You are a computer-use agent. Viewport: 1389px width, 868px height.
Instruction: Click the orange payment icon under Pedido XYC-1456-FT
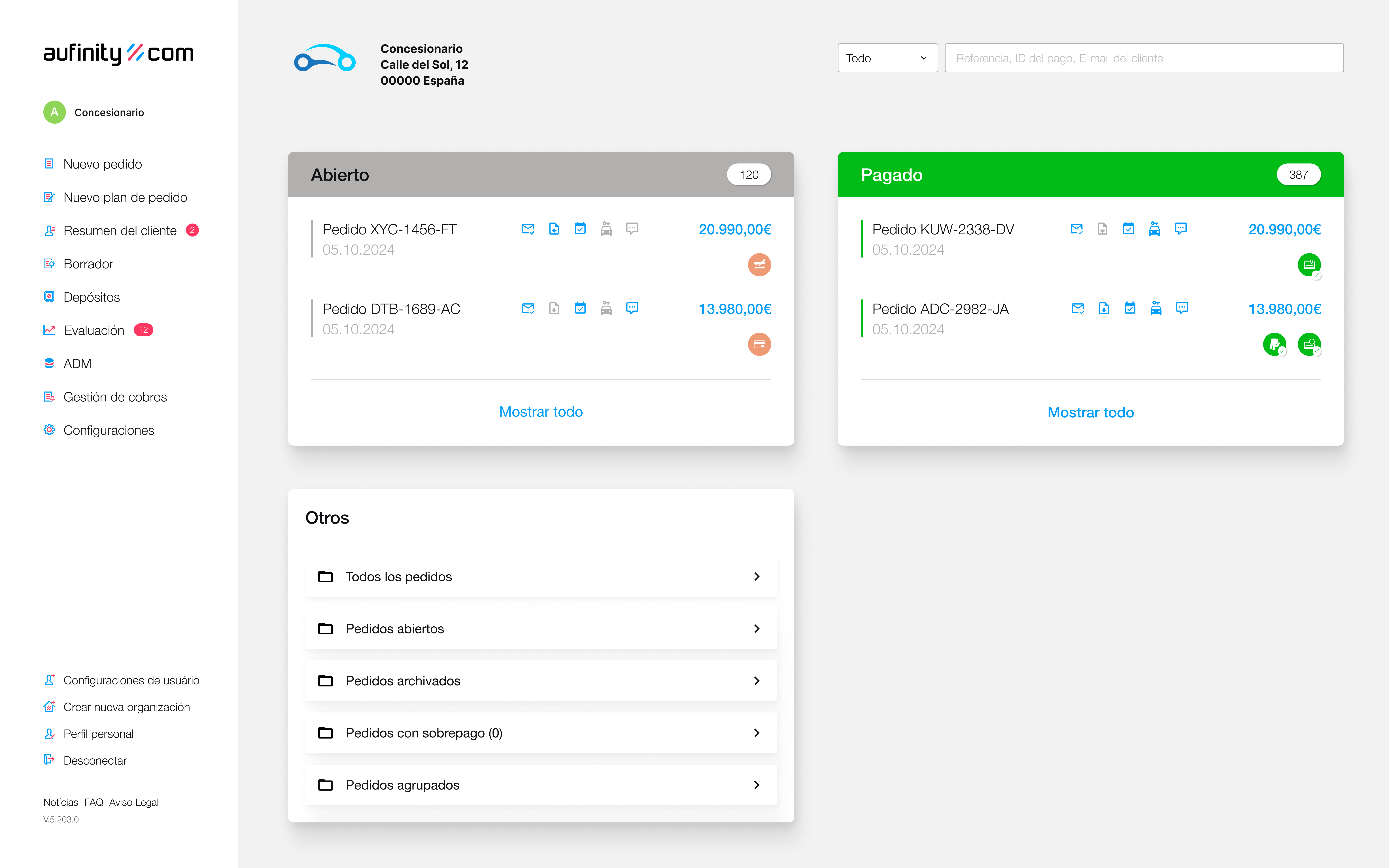point(759,265)
